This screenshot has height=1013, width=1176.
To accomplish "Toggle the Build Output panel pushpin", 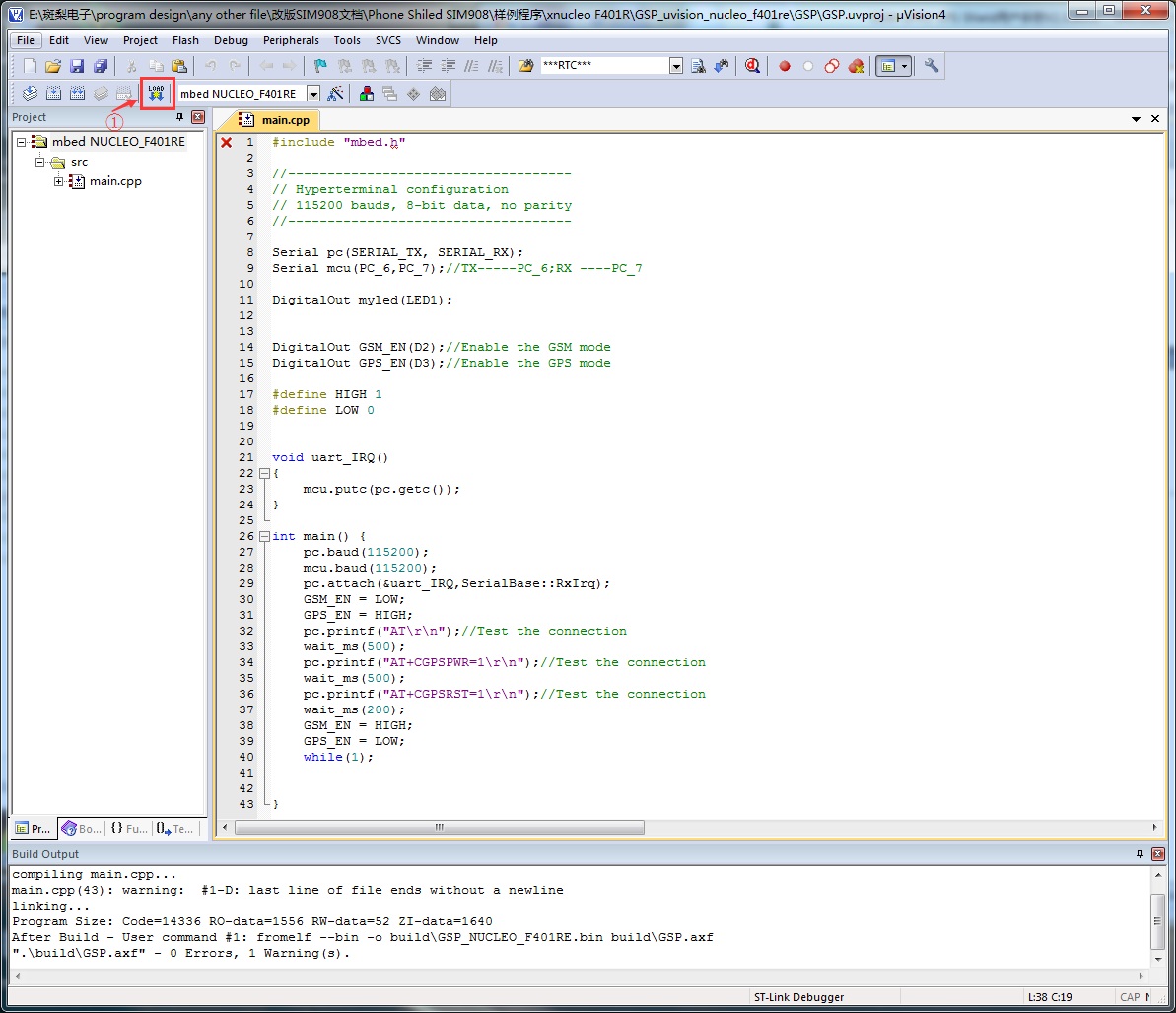I will [1140, 854].
